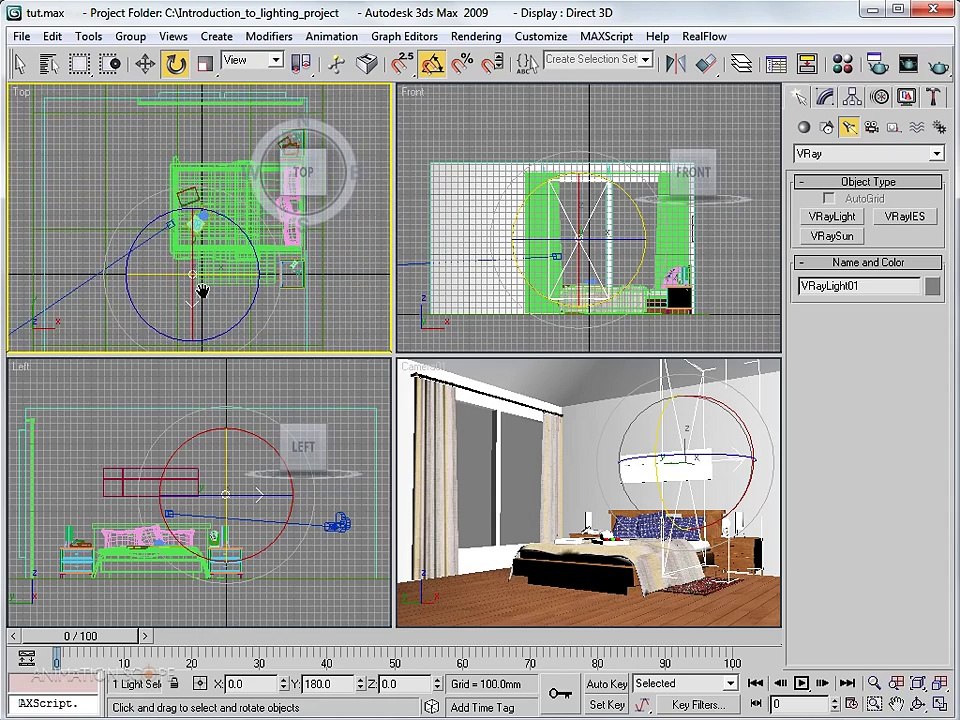The image size is (960, 720).
Task: Select Lights category icon
Action: (849, 127)
